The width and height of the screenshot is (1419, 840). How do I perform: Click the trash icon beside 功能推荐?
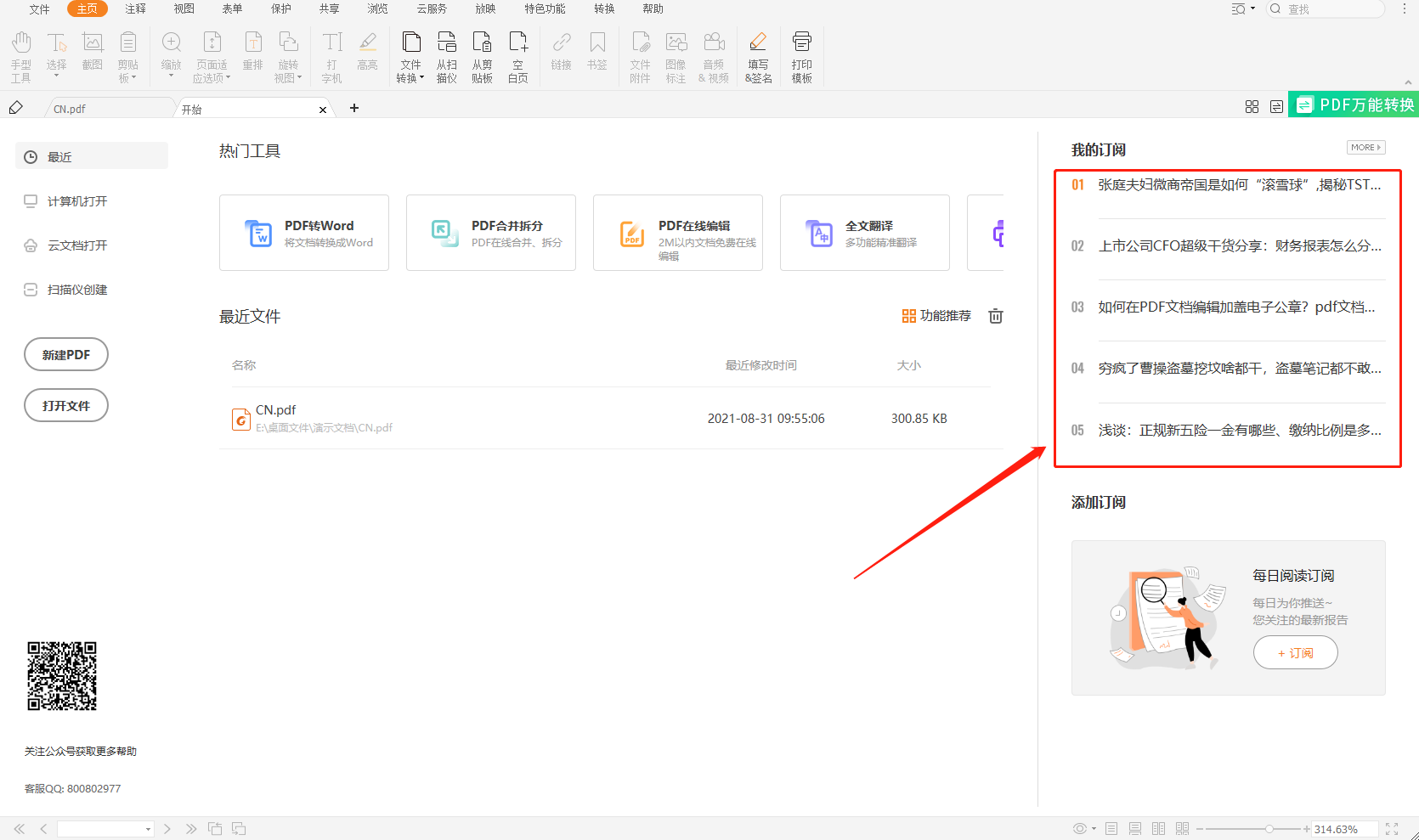pos(996,316)
